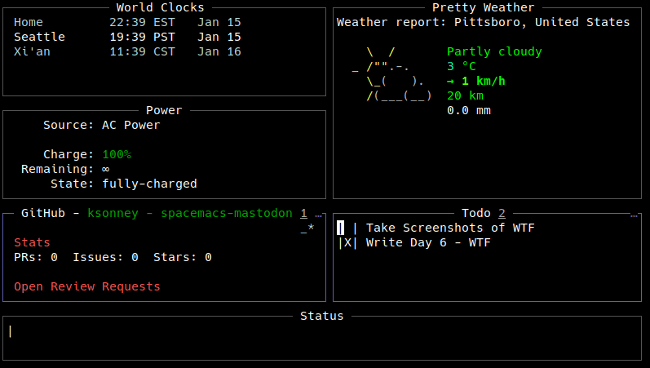The height and width of the screenshot is (368, 650).
Task: Click the partly cloudy ASCII weather icon
Action: (392, 74)
